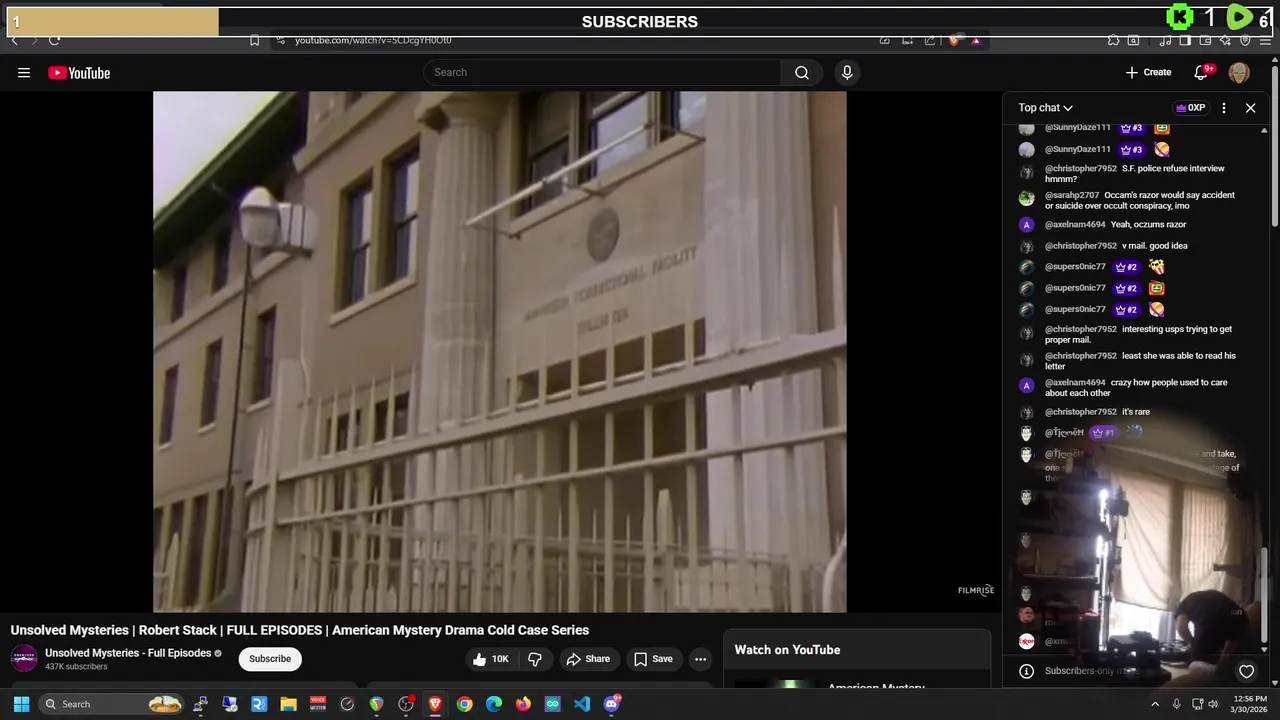Click the browser back arrow
The image size is (1280, 720).
14,40
